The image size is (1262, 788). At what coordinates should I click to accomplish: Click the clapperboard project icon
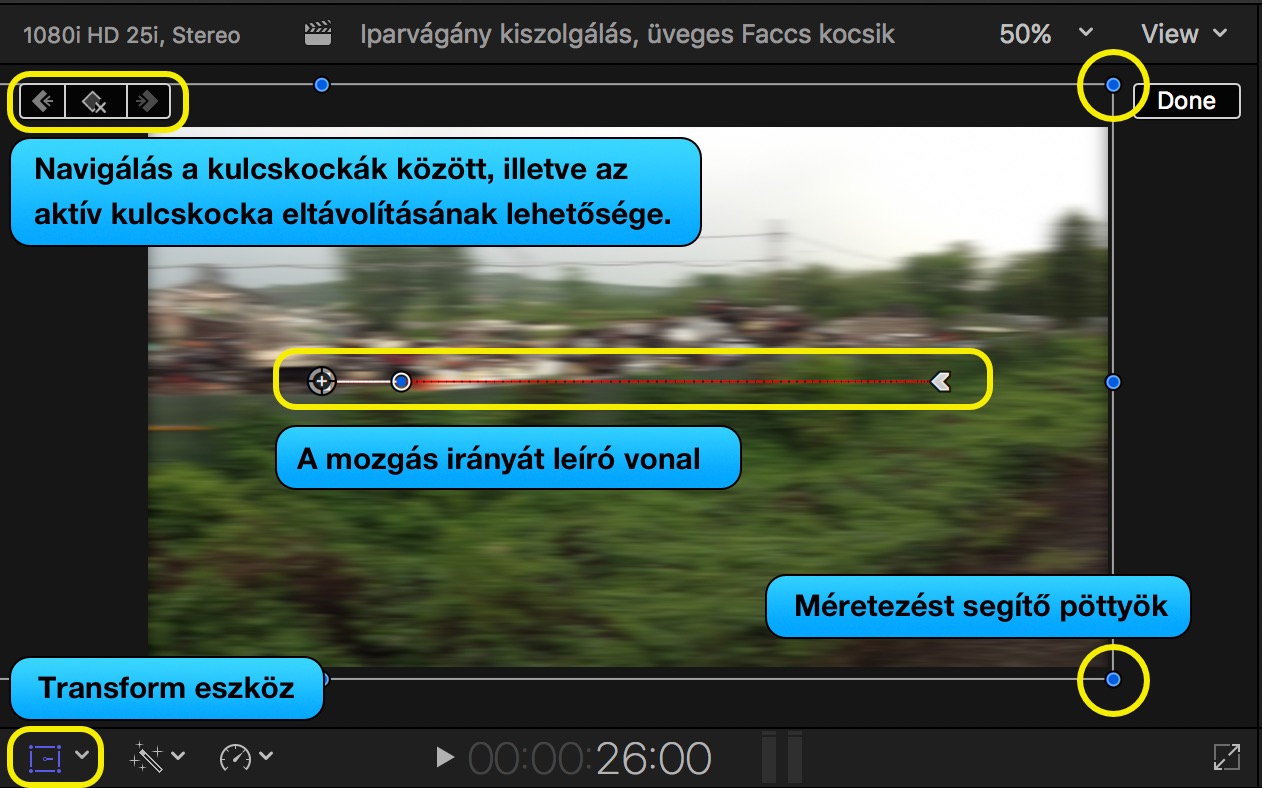point(318,34)
